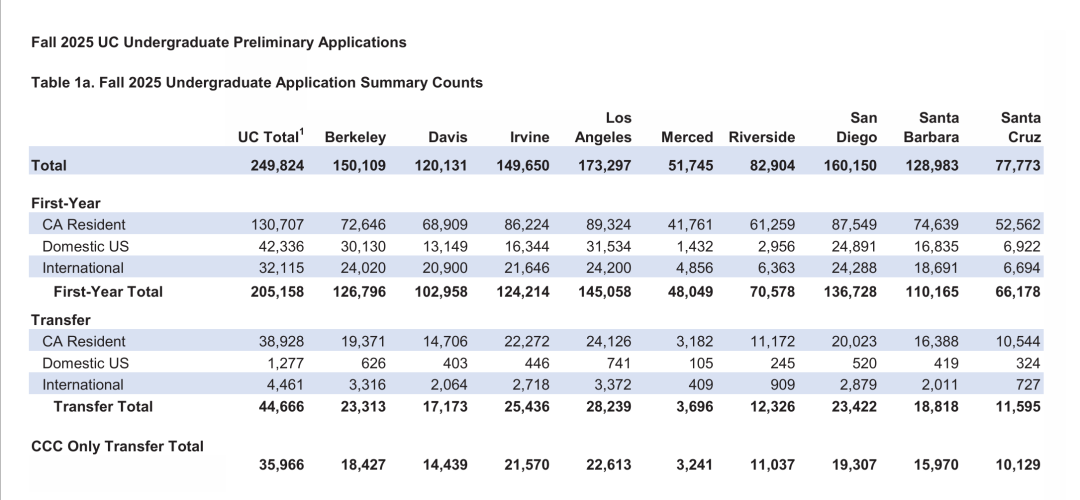Viewport: 1080px width, 500px height.
Task: Select the Table 1a heading text
Action: pyautogui.click(x=257, y=83)
